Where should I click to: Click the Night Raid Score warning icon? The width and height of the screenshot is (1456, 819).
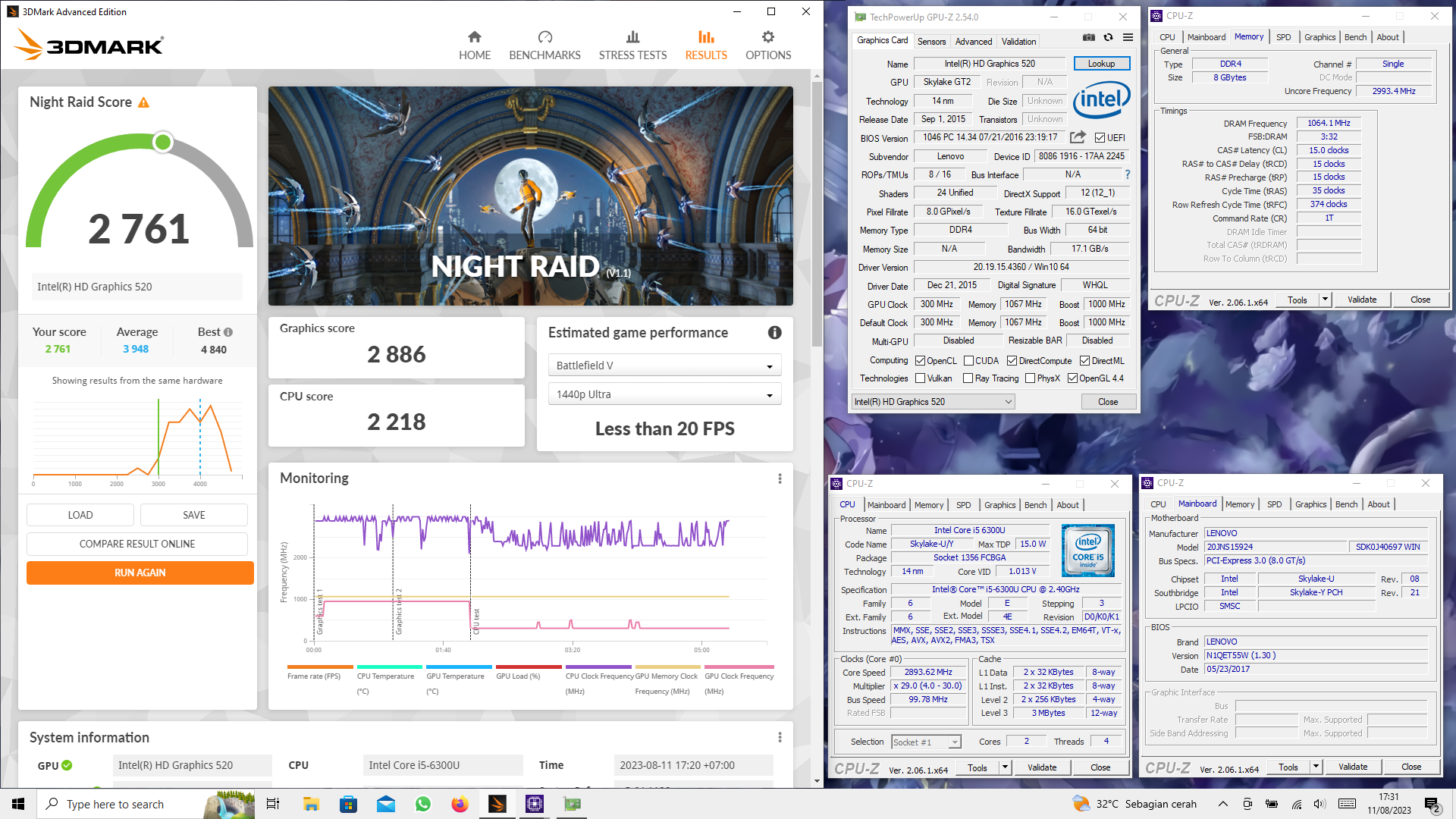click(x=143, y=102)
